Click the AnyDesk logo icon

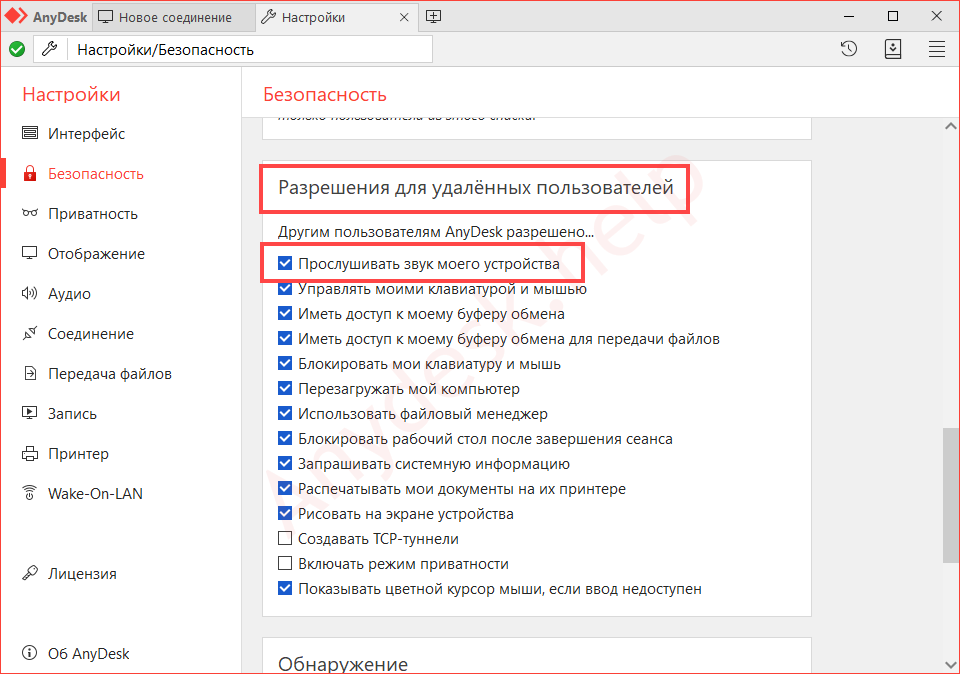click(x=18, y=17)
